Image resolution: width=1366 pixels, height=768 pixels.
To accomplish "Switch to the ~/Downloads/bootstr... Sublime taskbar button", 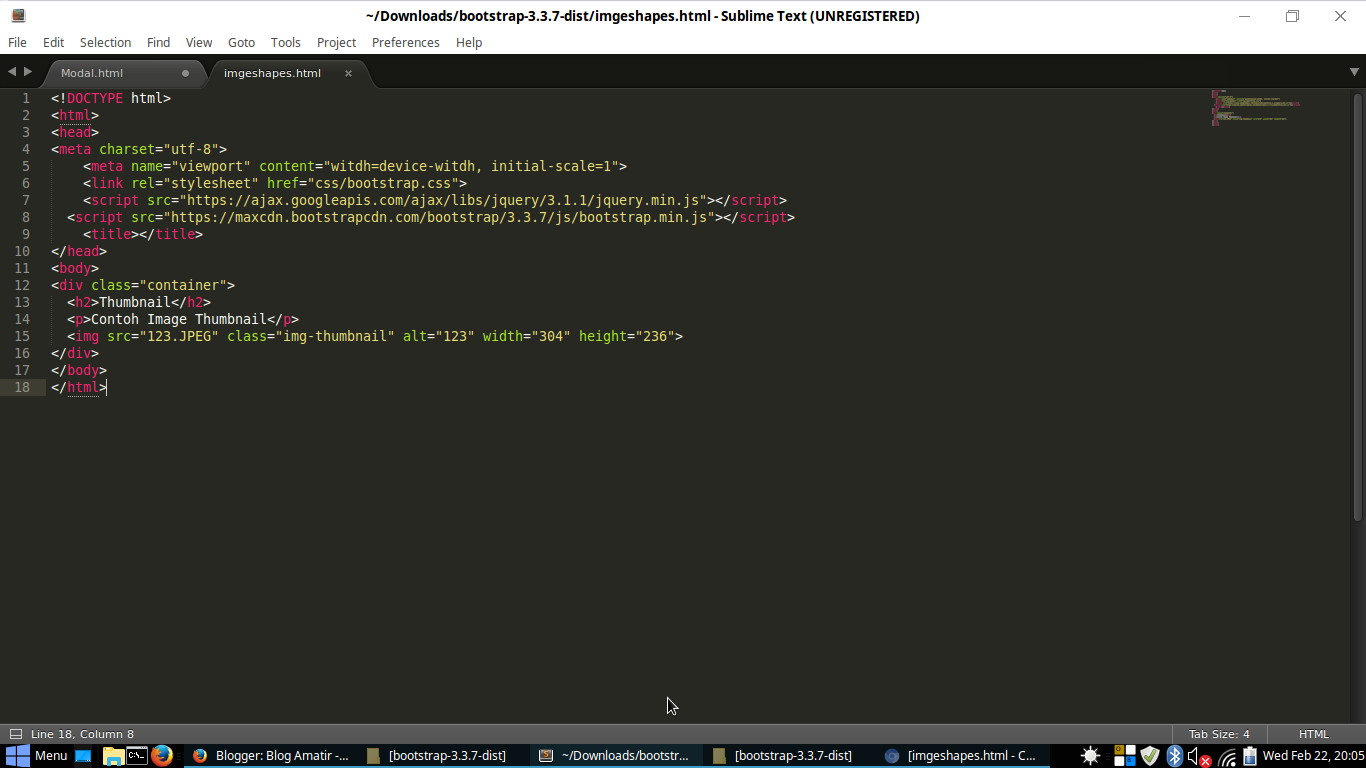I will click(x=616, y=756).
